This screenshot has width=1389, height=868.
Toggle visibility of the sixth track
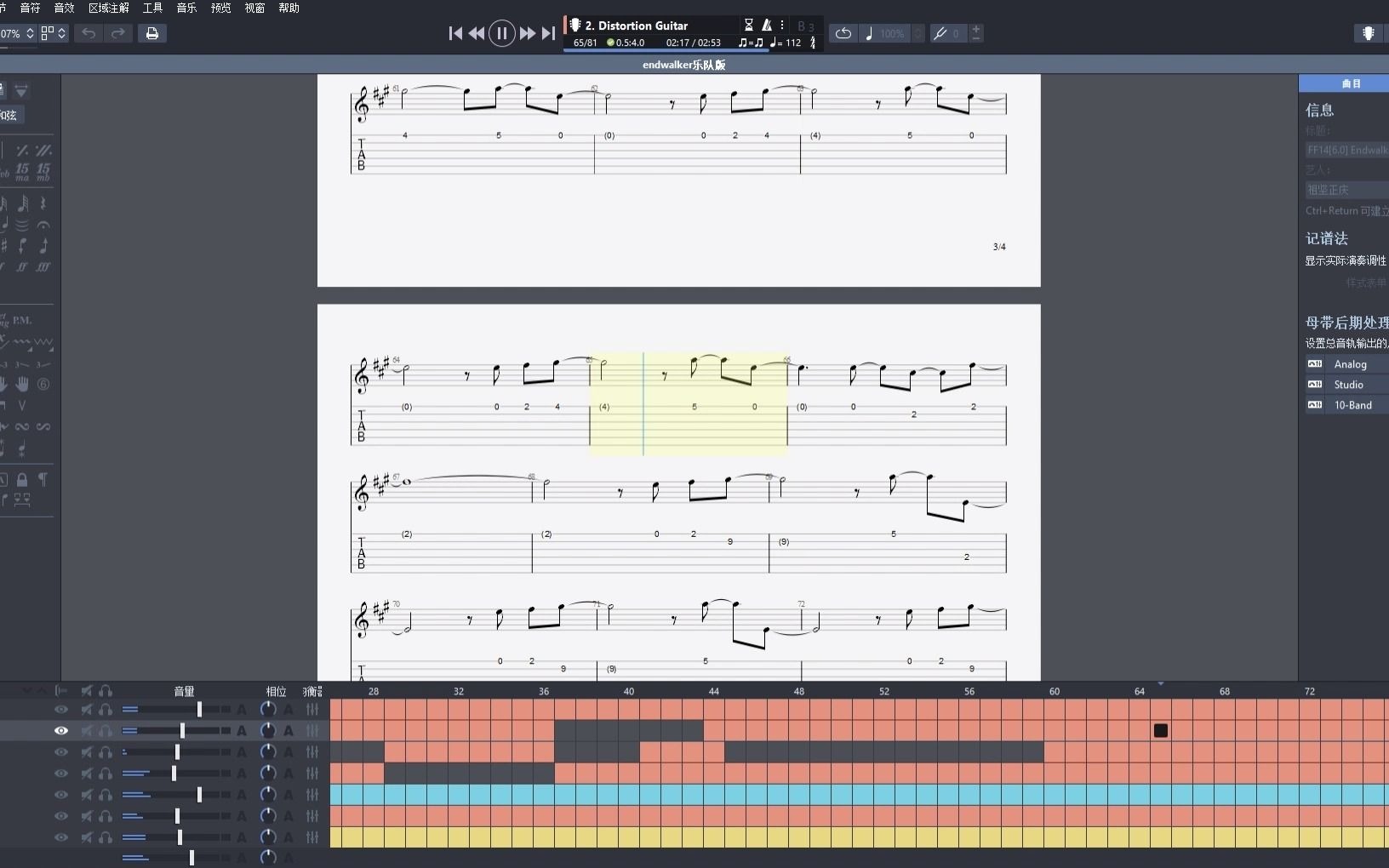(61, 815)
